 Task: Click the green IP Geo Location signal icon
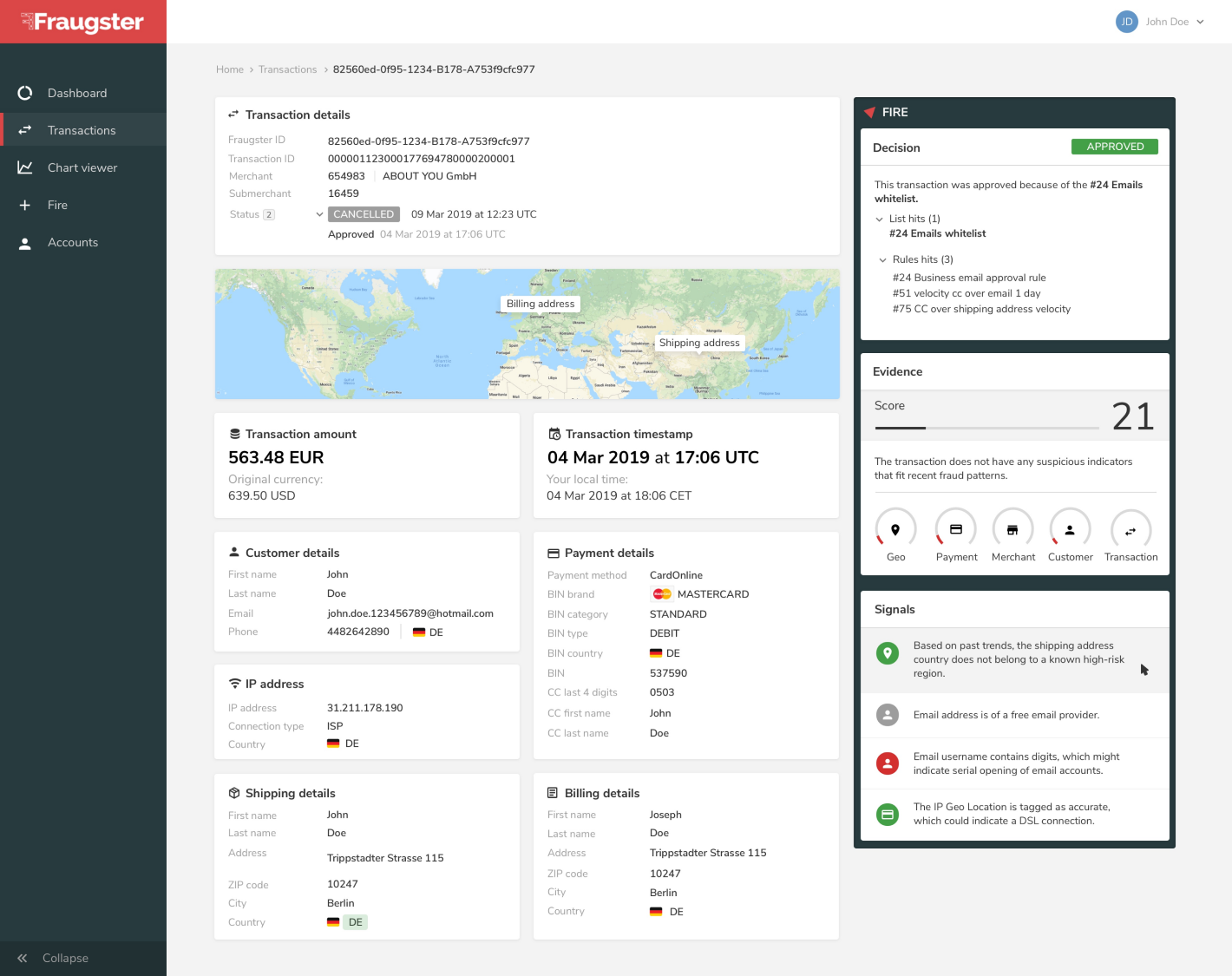(x=887, y=814)
